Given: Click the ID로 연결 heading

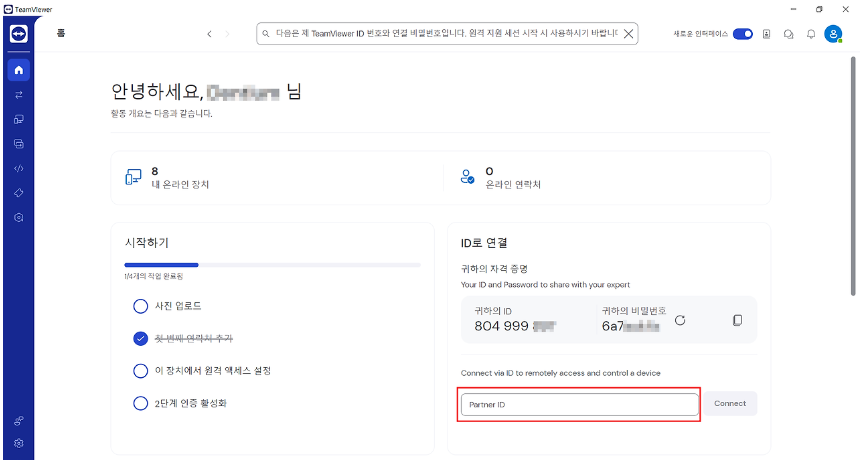Looking at the screenshot, I should [484, 243].
